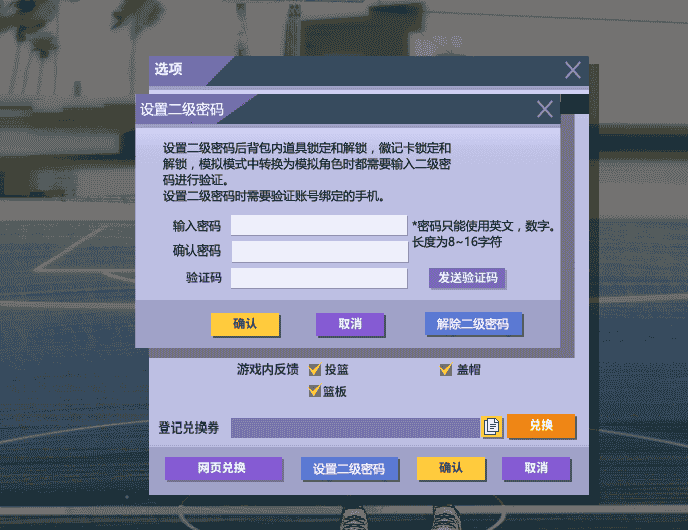
Task: Close the 设置二级密码 dialog with X
Action: [545, 109]
